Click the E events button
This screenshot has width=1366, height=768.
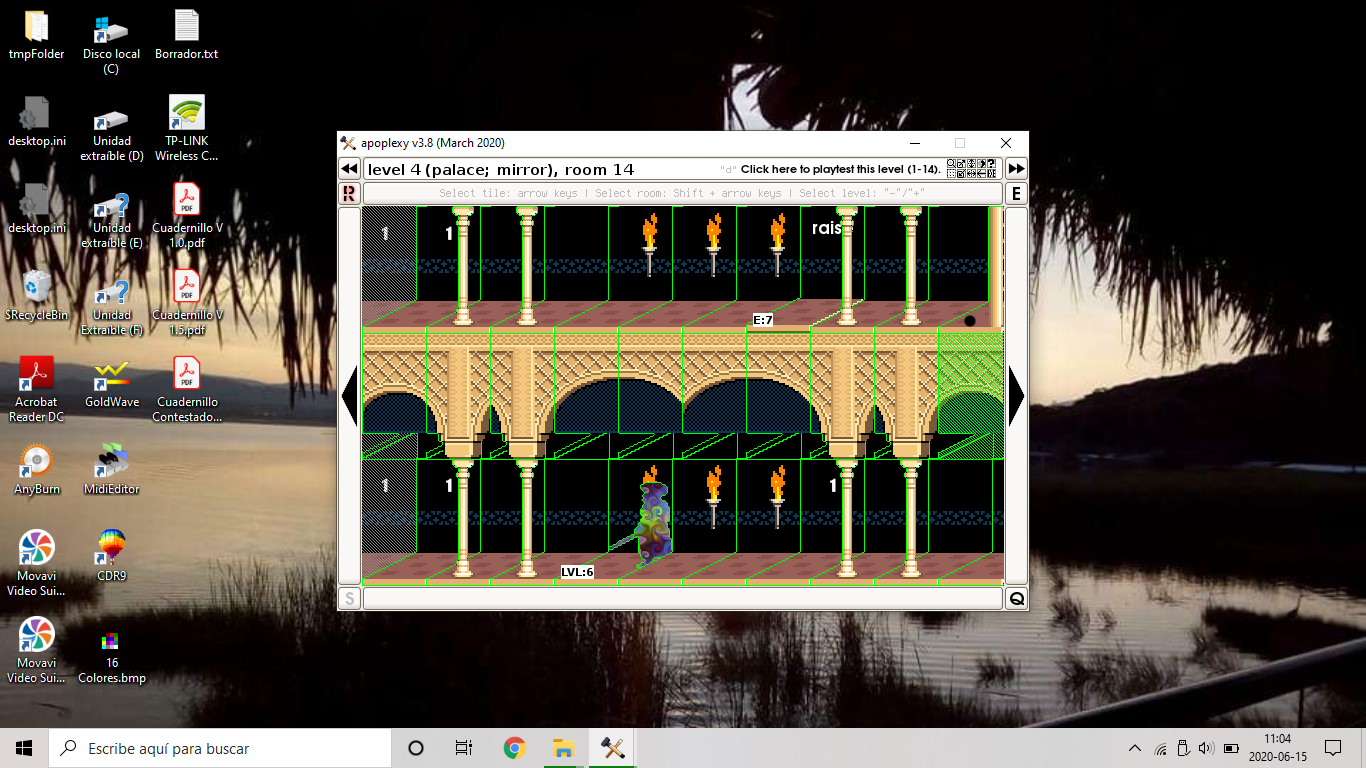tap(1016, 193)
